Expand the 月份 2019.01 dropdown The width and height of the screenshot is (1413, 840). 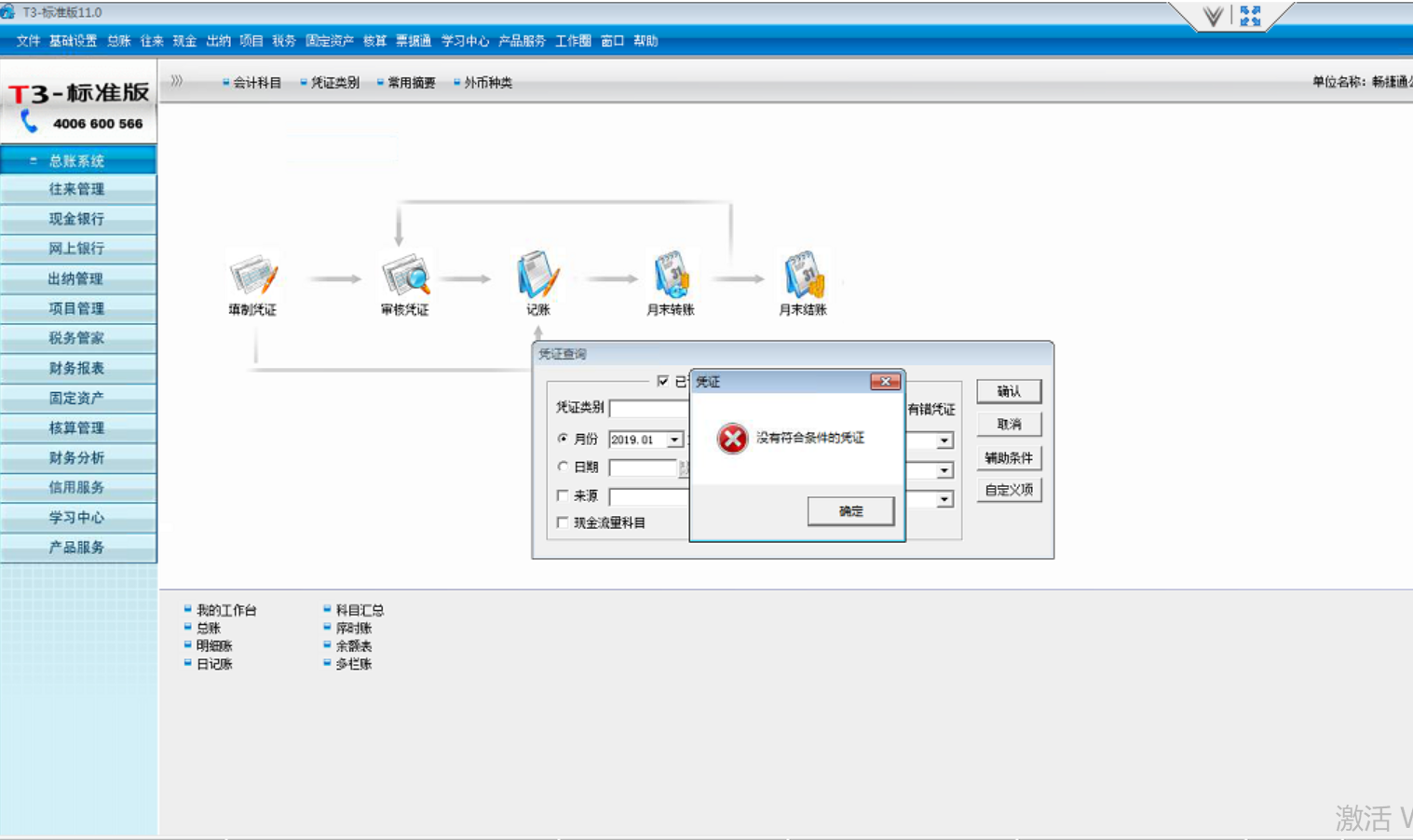pyautogui.click(x=674, y=440)
